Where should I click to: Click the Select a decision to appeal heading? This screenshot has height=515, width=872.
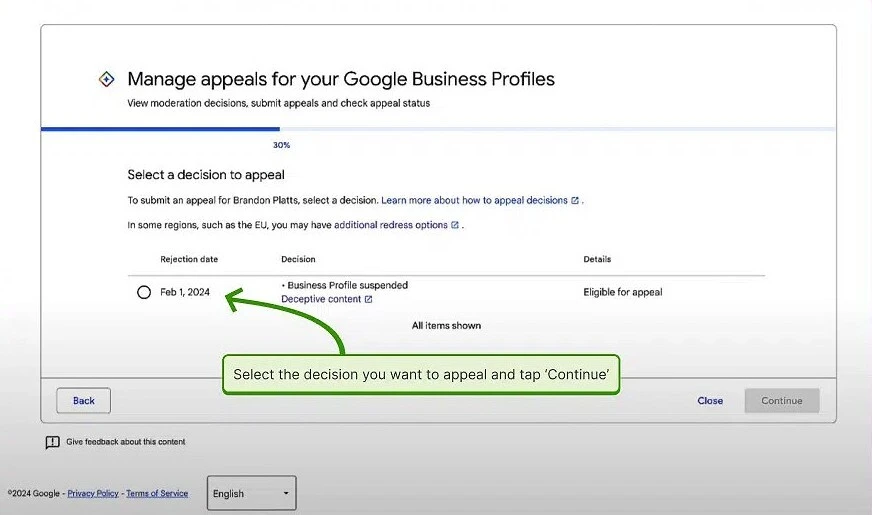206,175
